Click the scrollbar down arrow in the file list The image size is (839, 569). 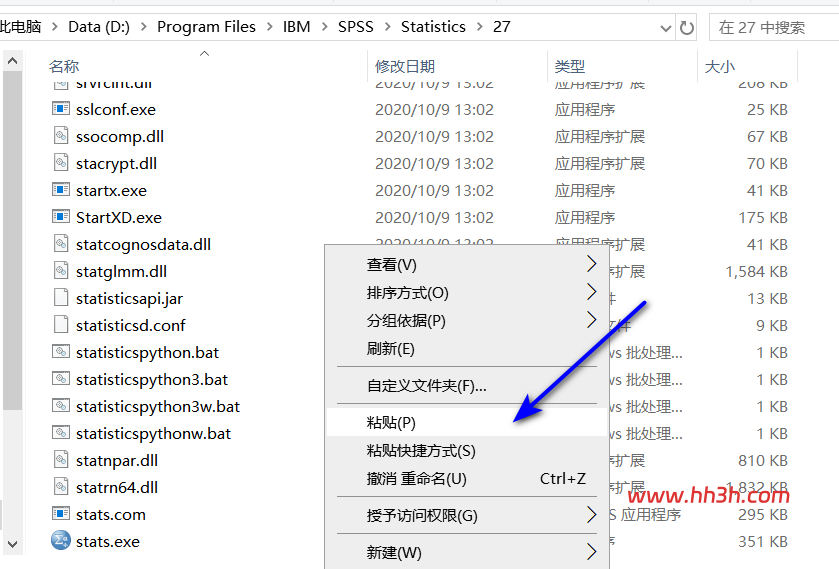(12, 544)
